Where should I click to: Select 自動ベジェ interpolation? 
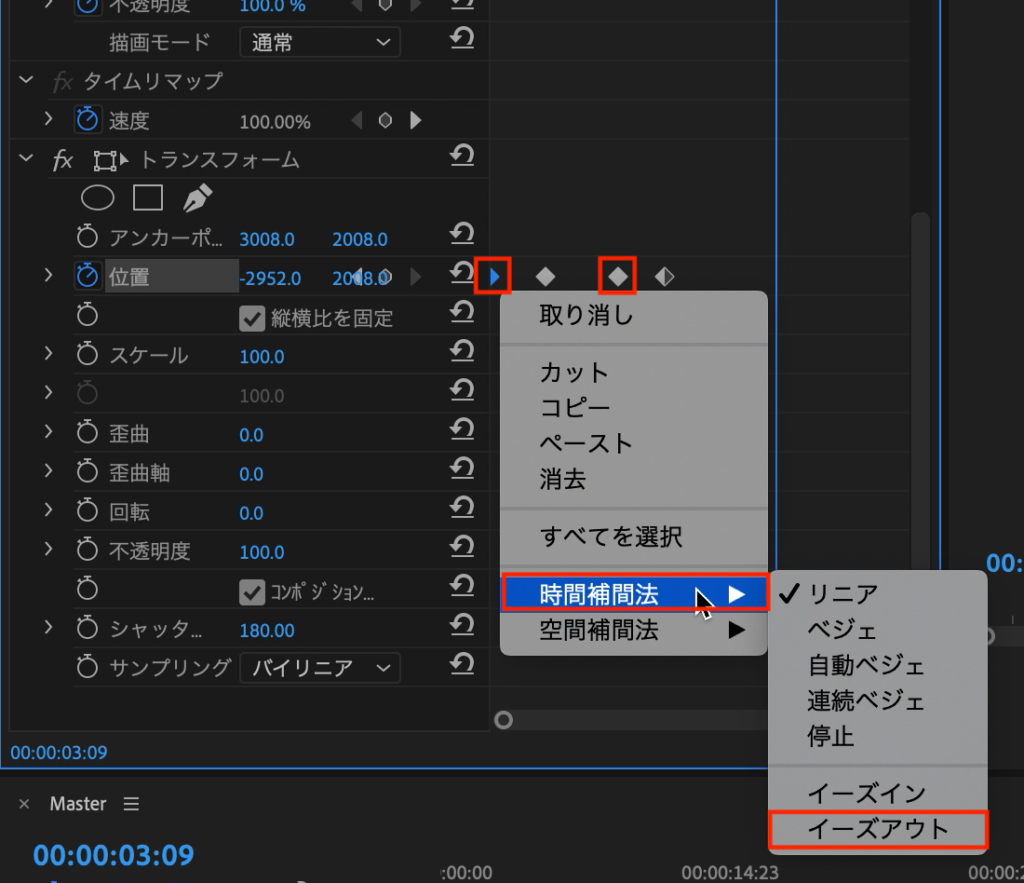click(x=878, y=666)
